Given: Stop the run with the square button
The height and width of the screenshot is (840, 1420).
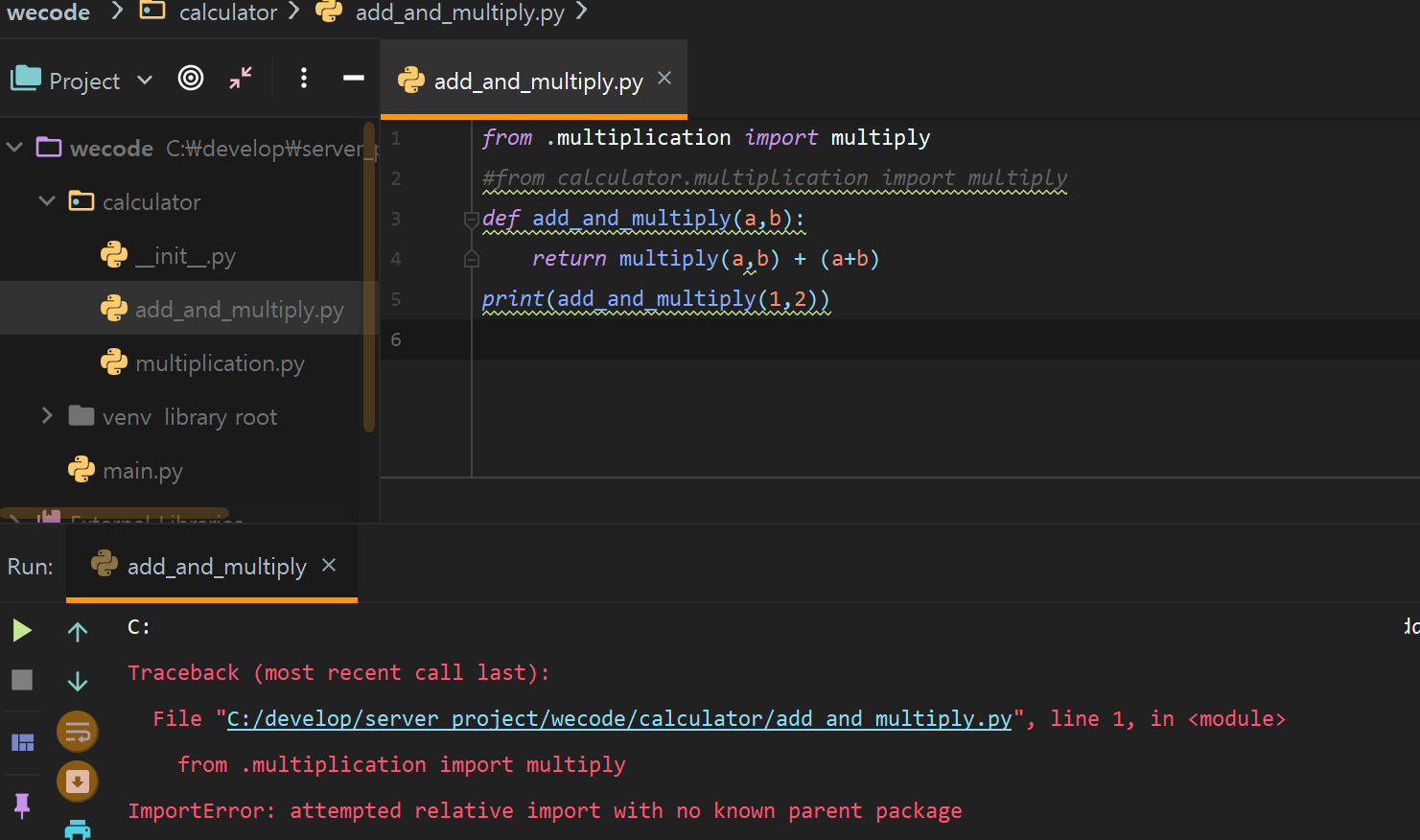Looking at the screenshot, I should click(22, 680).
